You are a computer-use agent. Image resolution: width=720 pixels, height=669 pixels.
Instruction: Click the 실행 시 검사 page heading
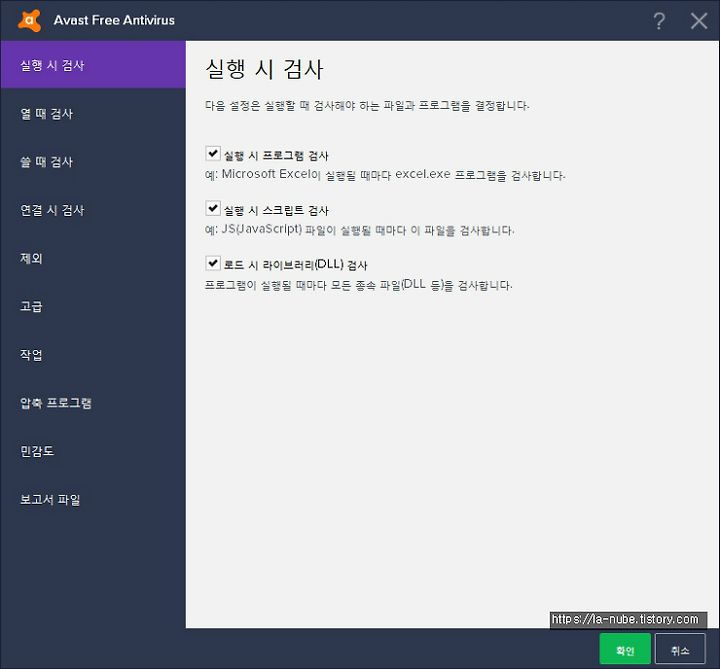(264, 69)
